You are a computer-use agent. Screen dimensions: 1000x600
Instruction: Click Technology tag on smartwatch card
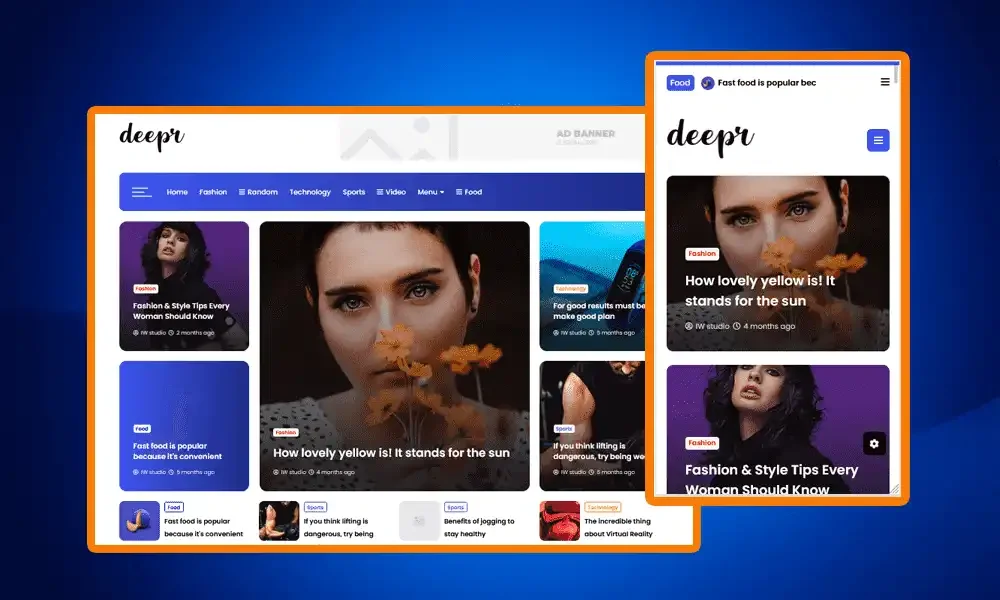coord(570,289)
